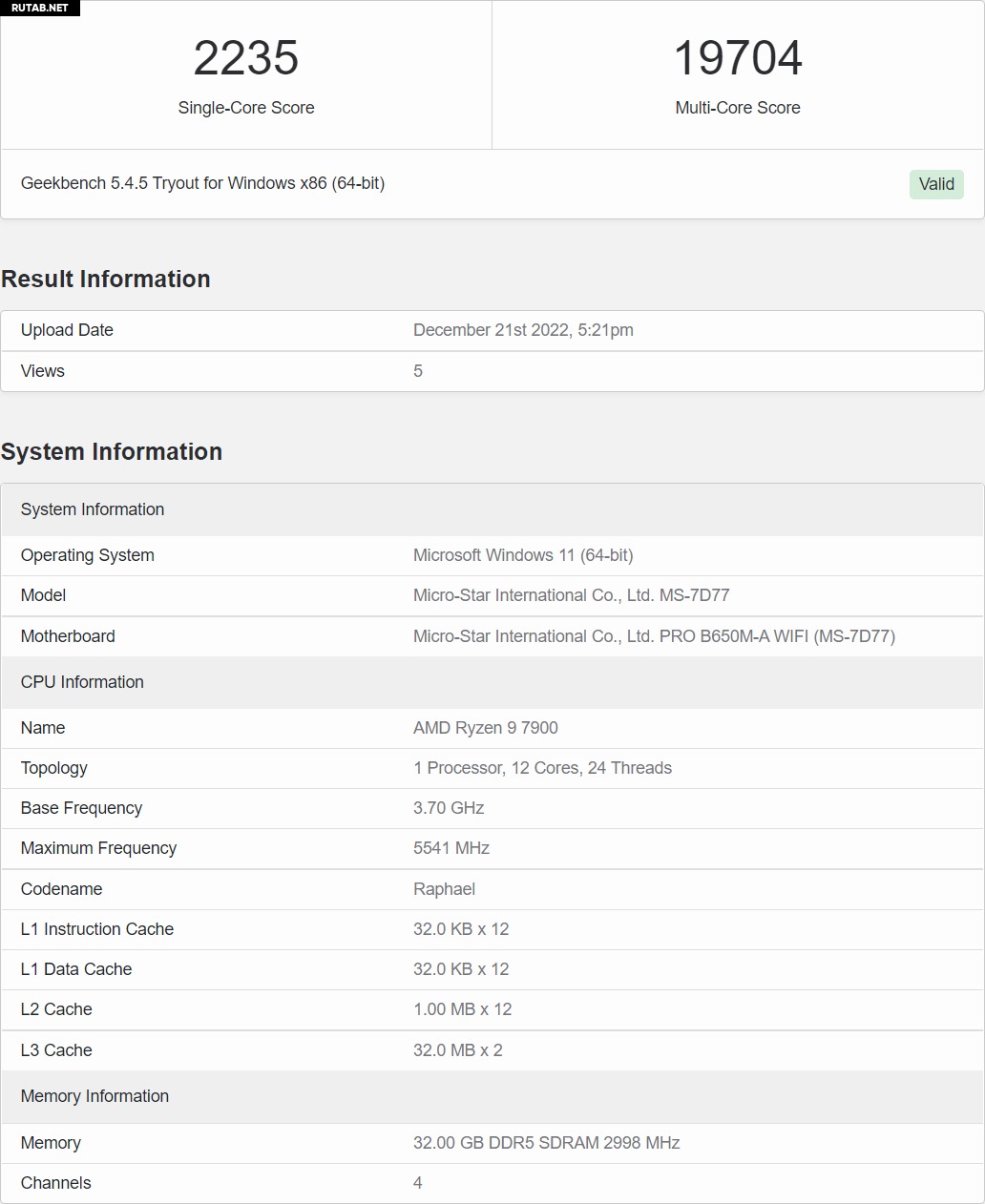Click the Geekbench 5.4.5 Tryout version text

click(x=202, y=183)
